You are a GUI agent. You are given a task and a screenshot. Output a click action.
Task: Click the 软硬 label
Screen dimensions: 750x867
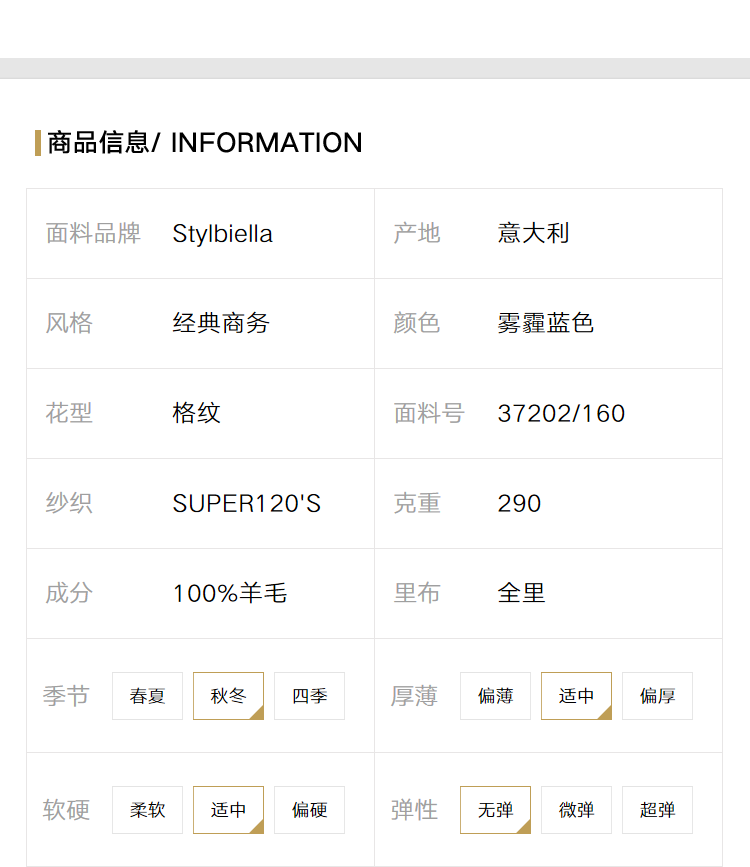click(66, 810)
